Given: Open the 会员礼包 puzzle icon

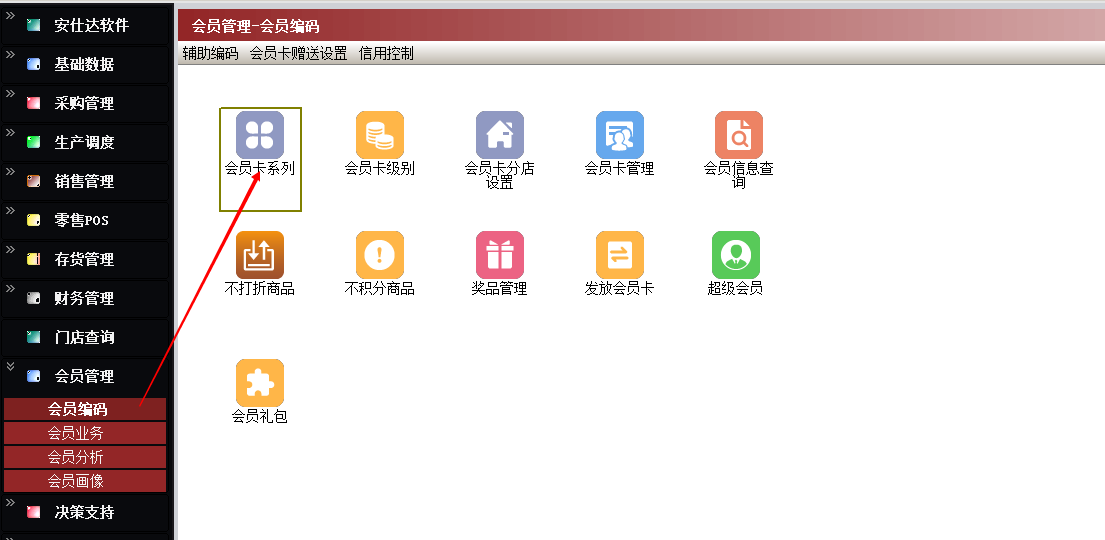Looking at the screenshot, I should (x=259, y=383).
